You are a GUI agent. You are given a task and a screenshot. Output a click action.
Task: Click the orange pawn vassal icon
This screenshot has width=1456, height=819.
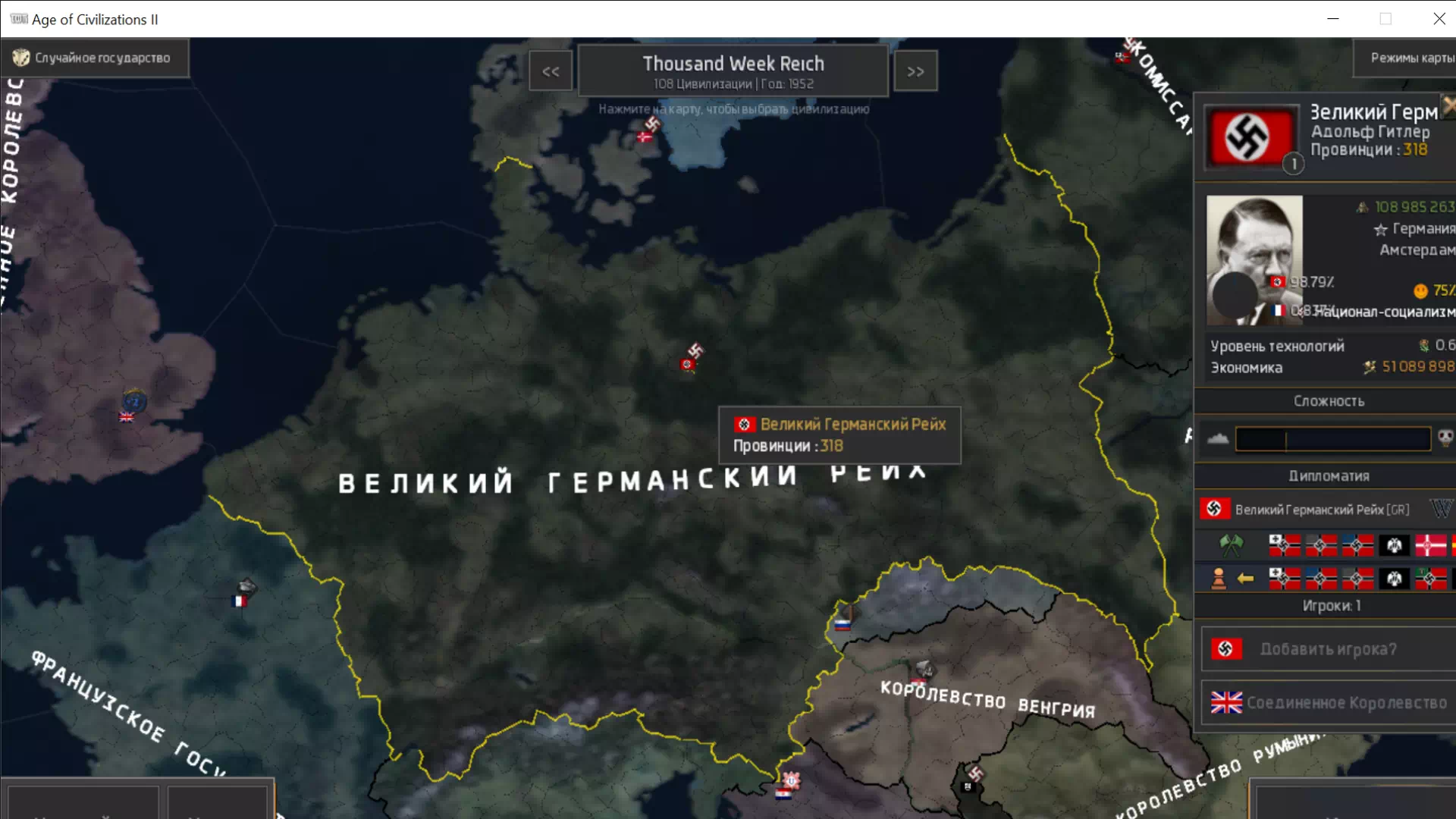tap(1219, 579)
